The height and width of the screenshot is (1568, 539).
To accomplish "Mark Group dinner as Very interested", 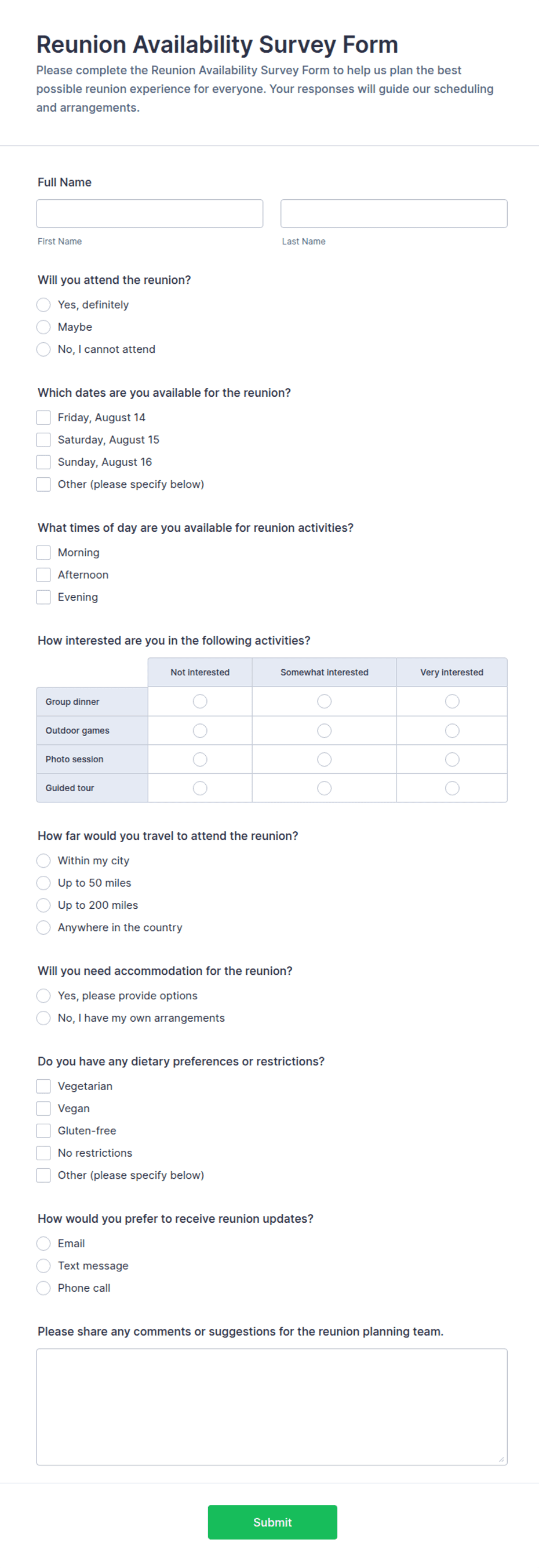I will (x=452, y=702).
